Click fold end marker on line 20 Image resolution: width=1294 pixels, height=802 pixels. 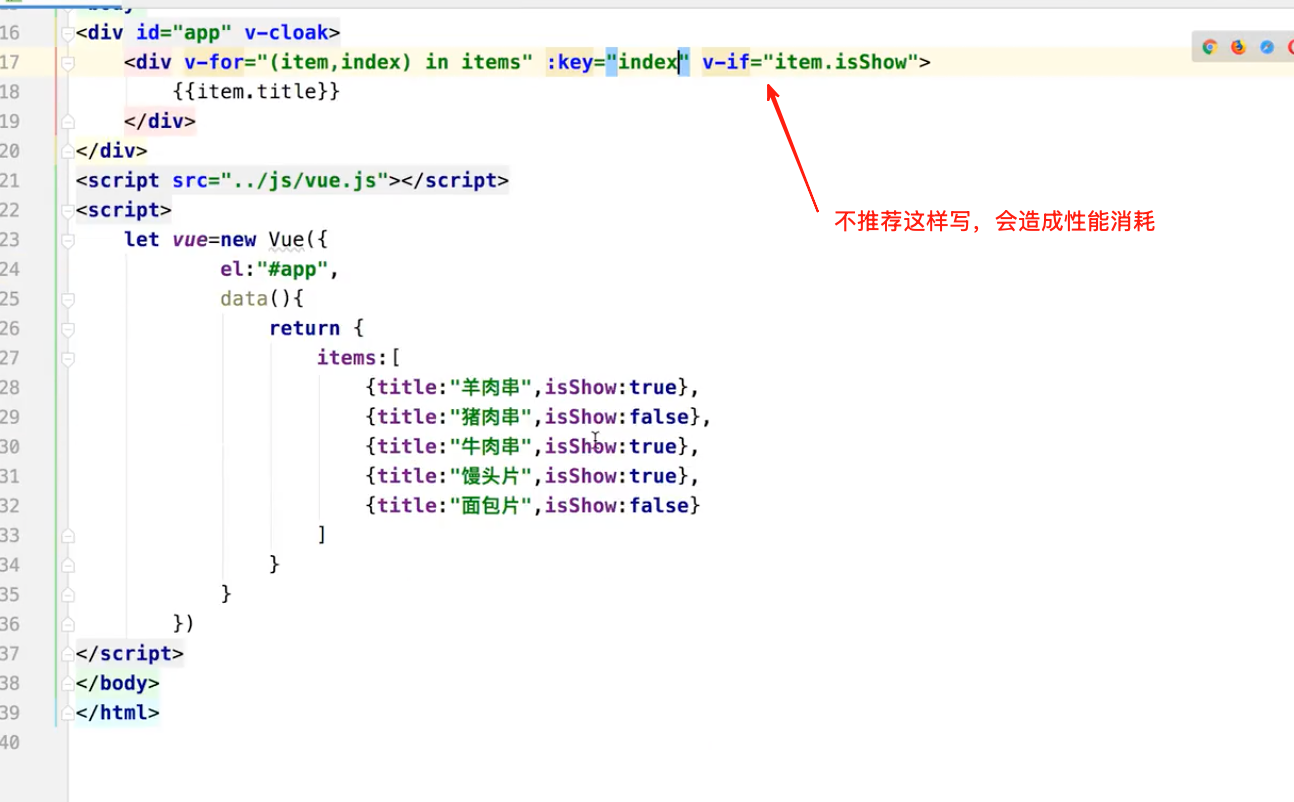67,151
